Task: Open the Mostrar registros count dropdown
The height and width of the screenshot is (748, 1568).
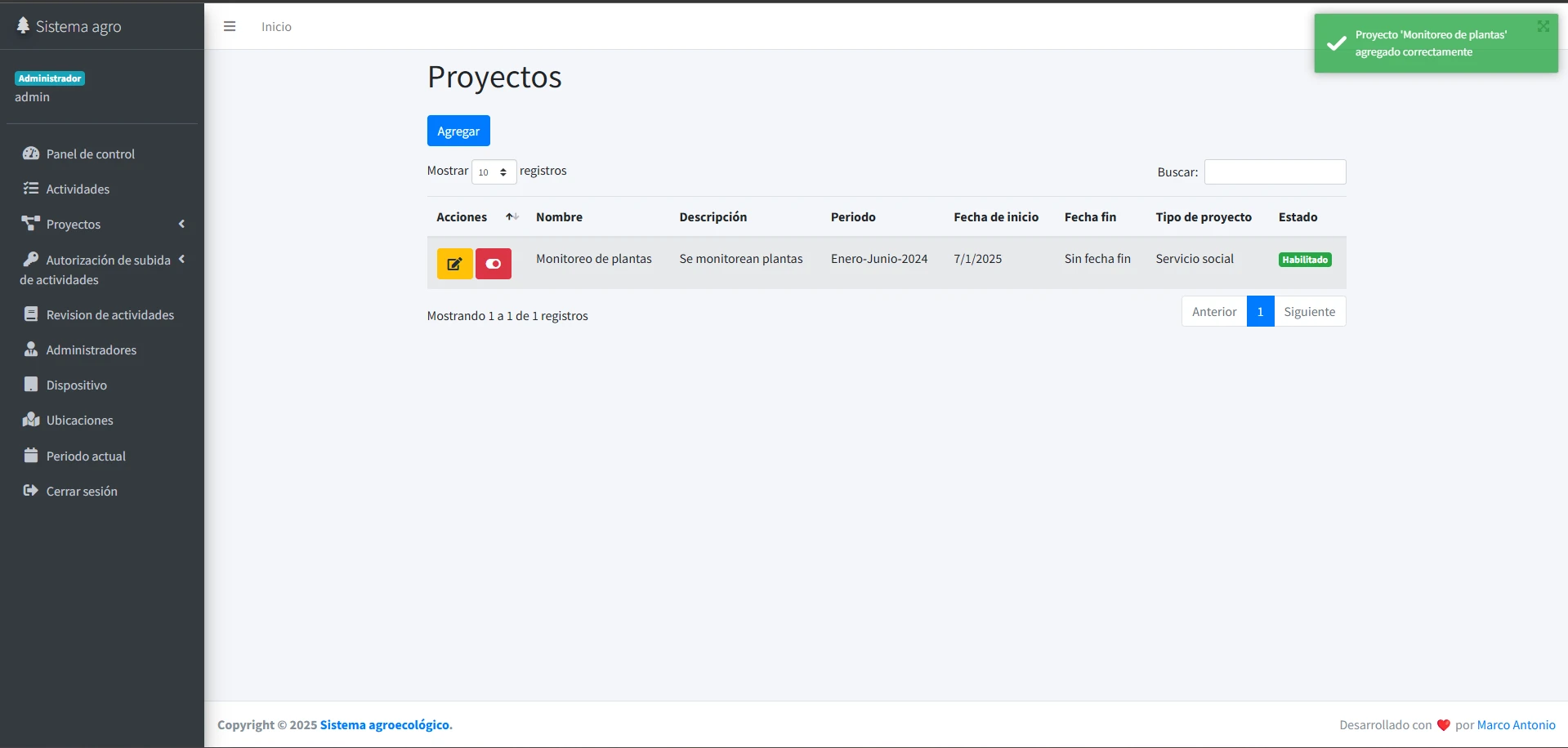Action: click(494, 171)
